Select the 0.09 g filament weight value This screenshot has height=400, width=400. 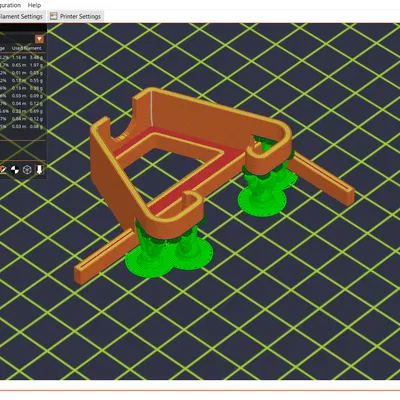[x=36, y=96]
